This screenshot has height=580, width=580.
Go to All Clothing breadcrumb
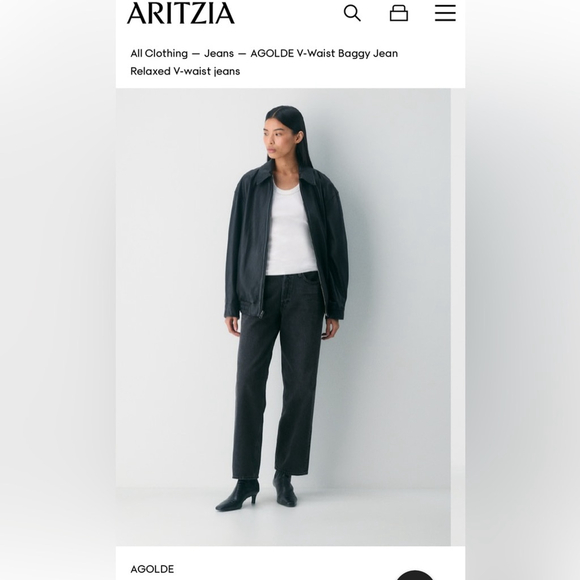tap(159, 53)
